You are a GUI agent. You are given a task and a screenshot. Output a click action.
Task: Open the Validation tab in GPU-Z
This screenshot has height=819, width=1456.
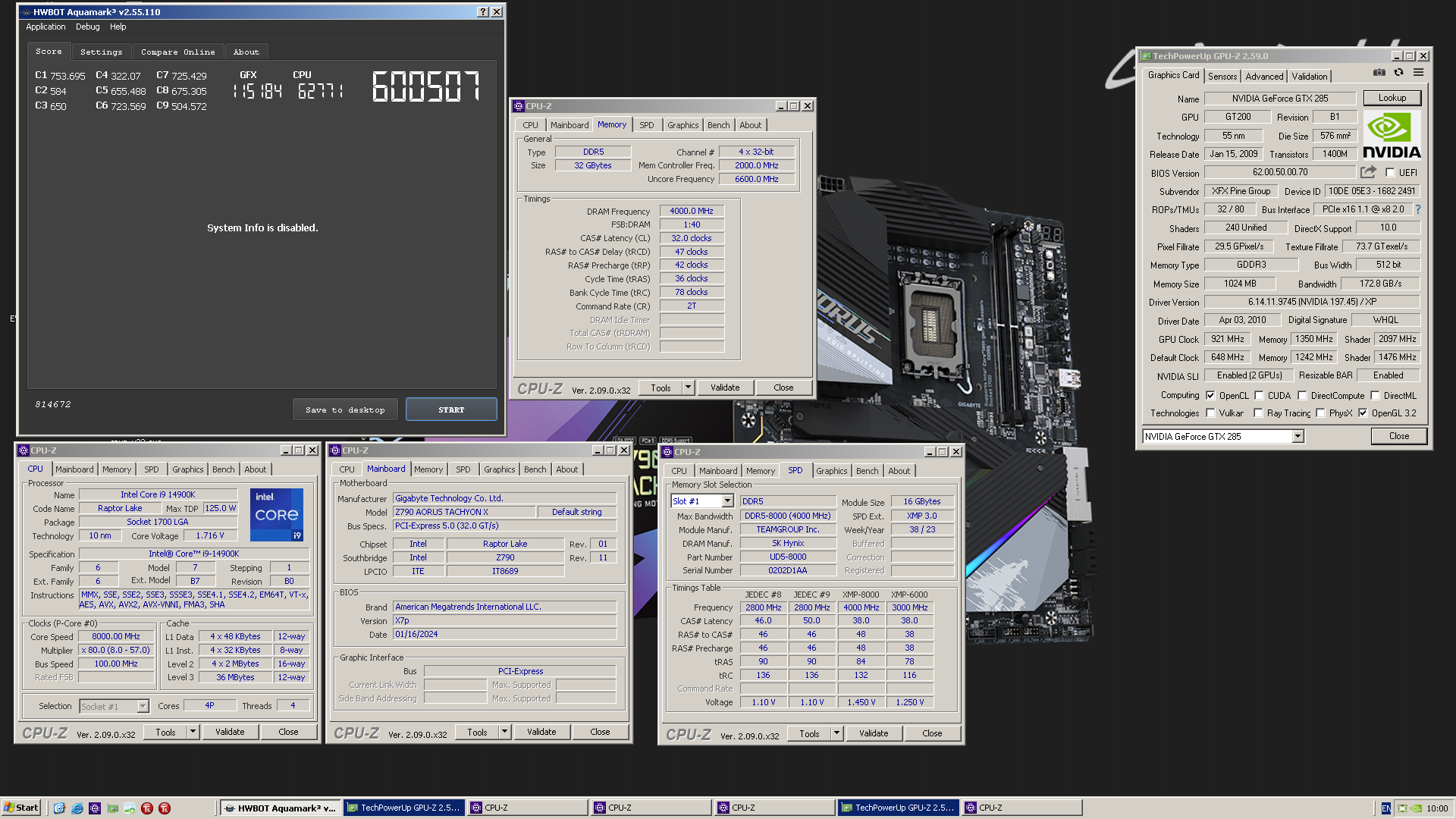click(1310, 77)
